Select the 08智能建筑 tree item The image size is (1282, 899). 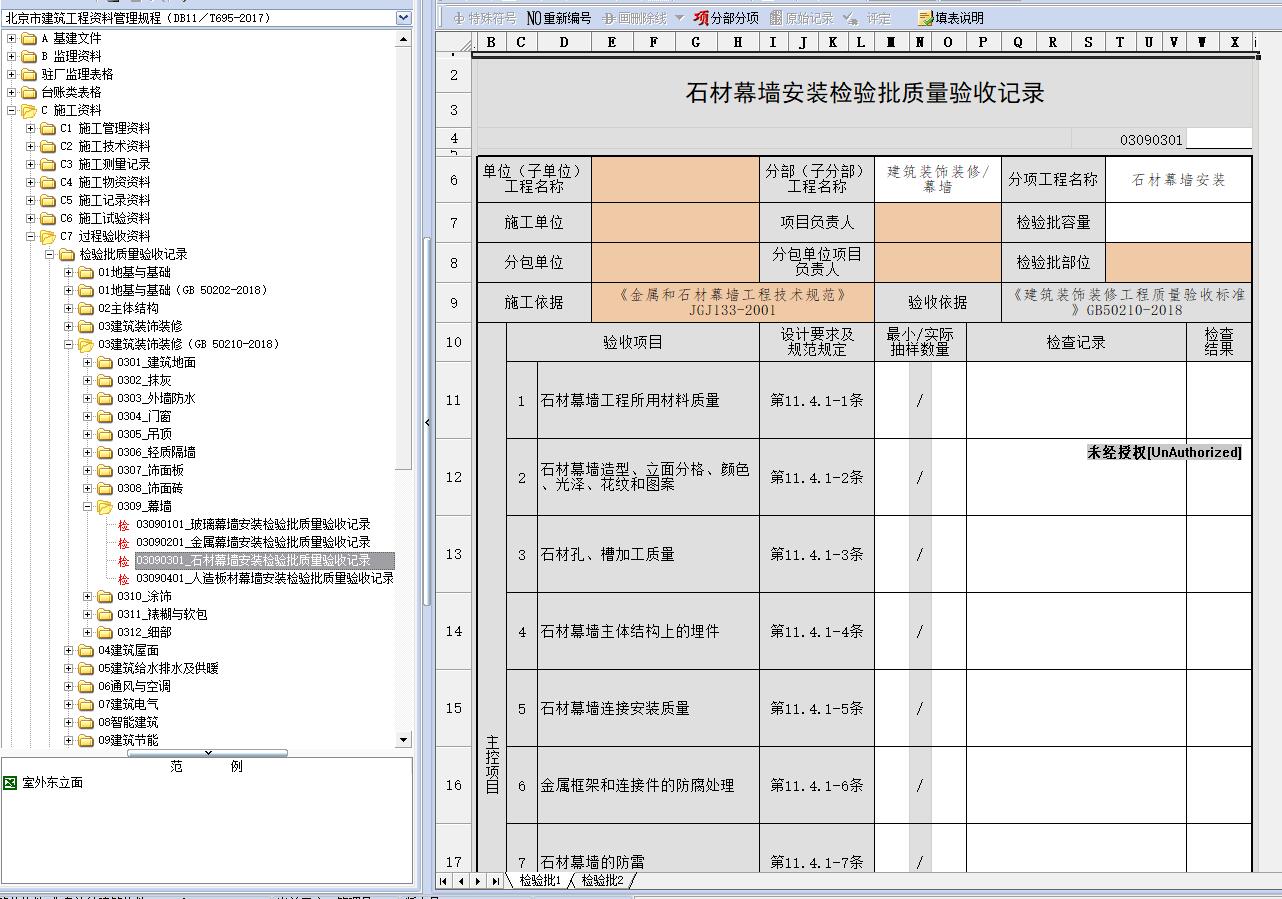128,722
